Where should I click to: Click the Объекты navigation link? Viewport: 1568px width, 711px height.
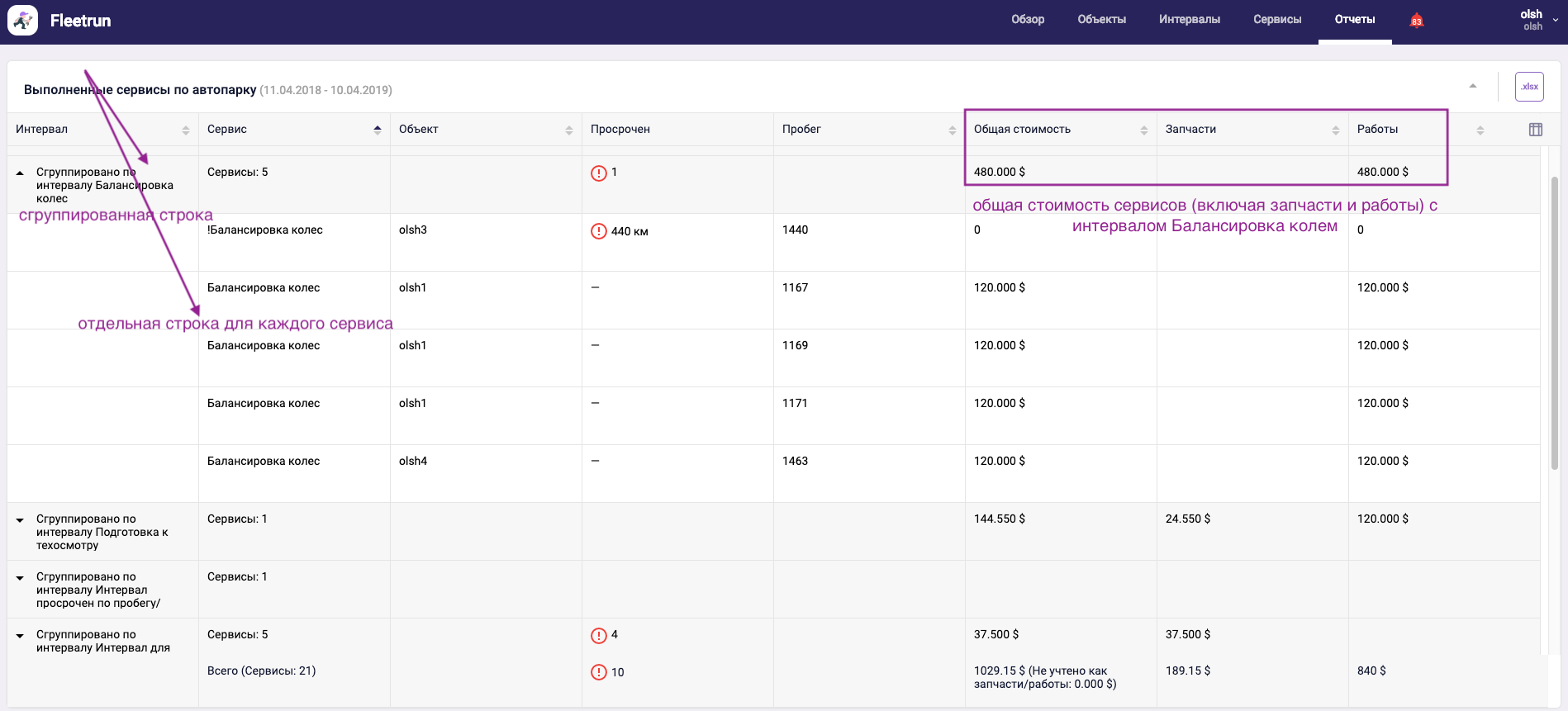pos(1101,20)
